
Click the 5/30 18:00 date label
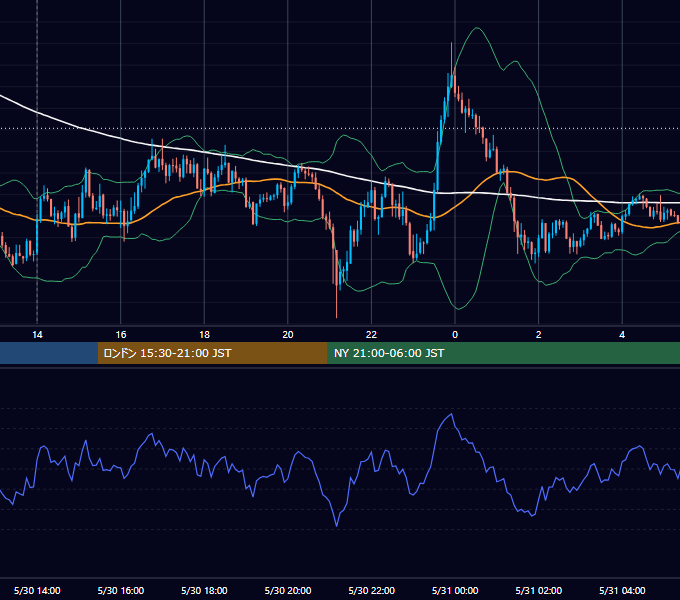coord(204,590)
